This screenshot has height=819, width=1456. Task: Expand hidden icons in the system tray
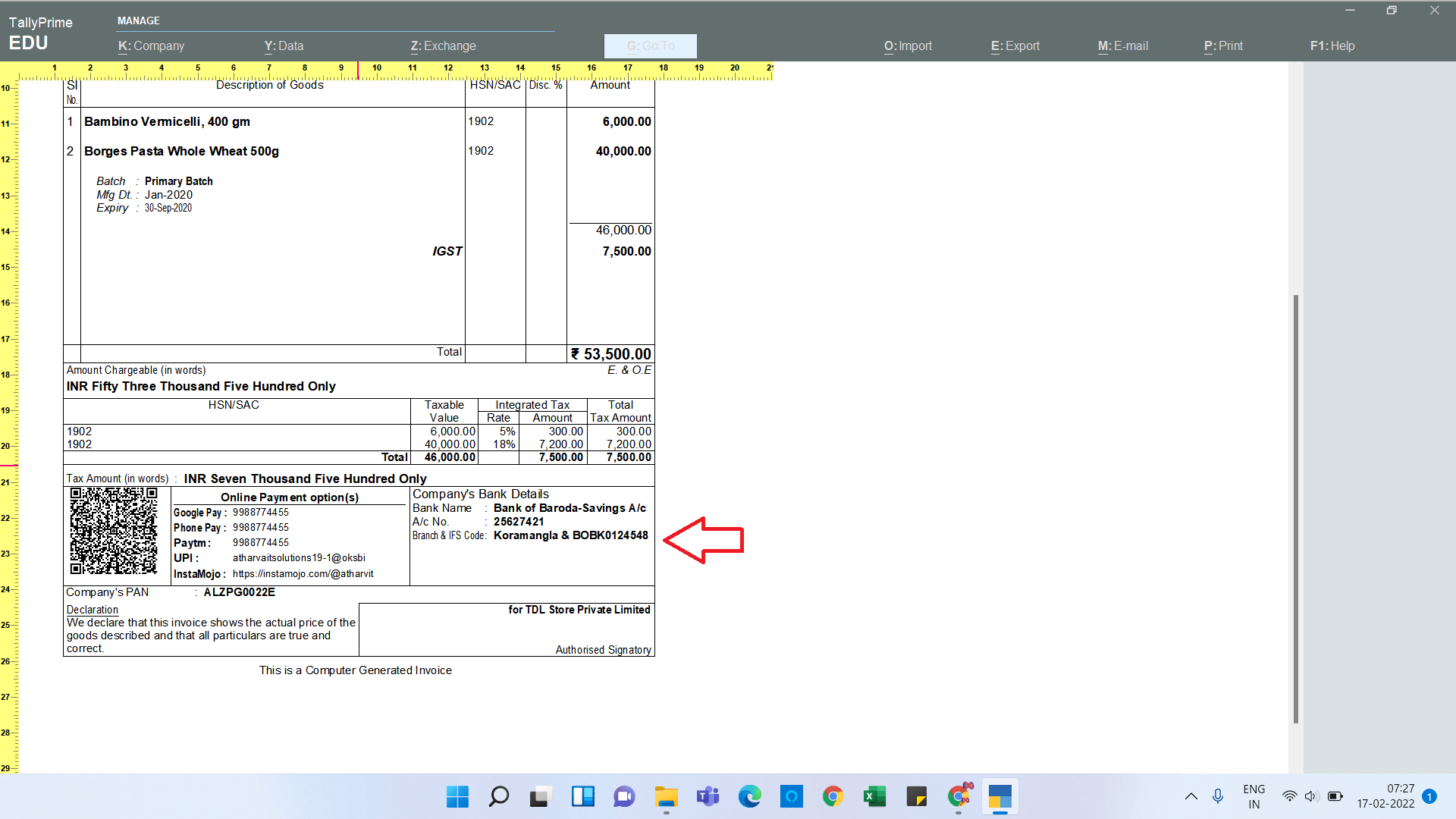(1191, 796)
